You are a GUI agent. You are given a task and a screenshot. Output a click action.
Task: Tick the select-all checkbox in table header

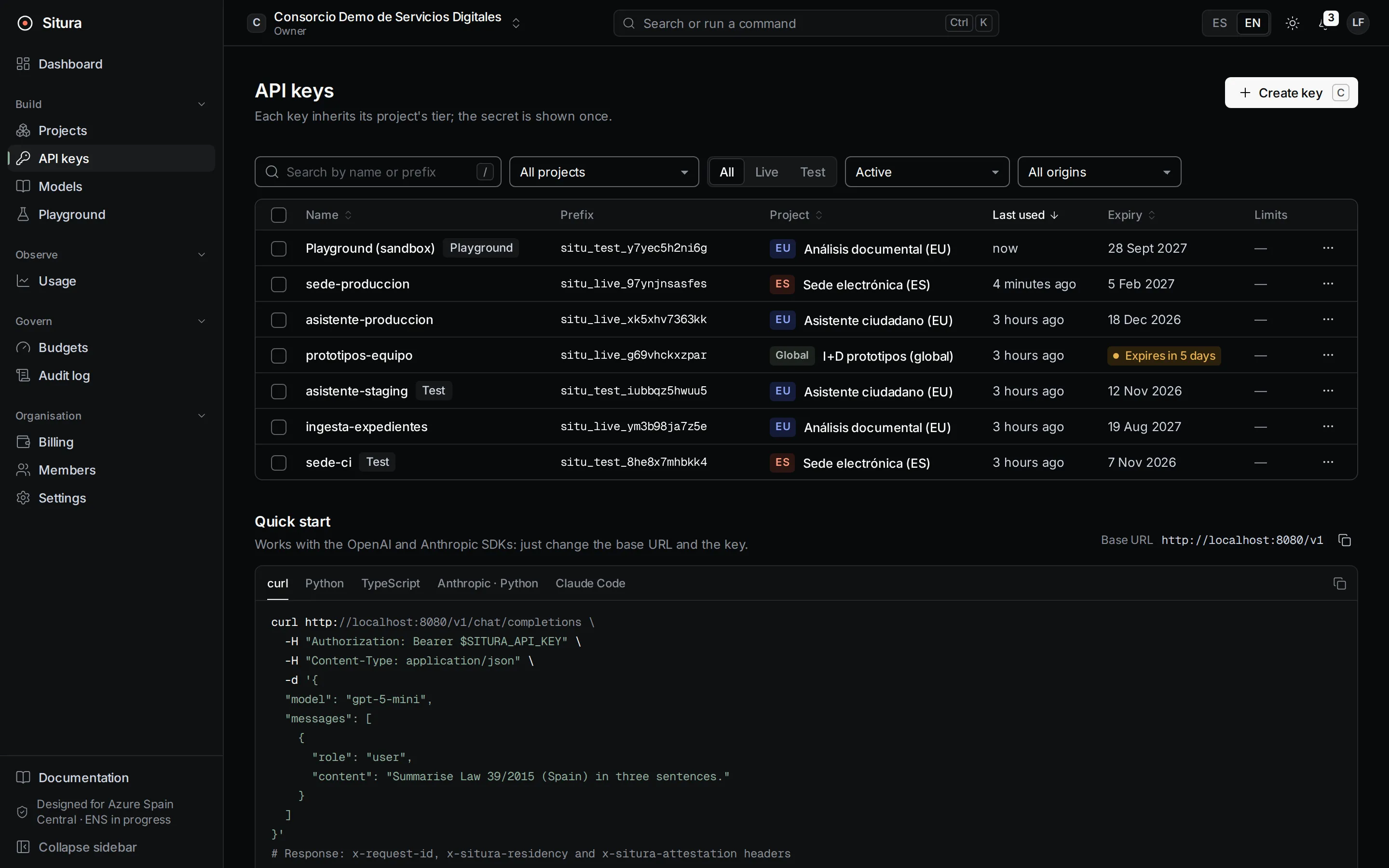[x=278, y=215]
